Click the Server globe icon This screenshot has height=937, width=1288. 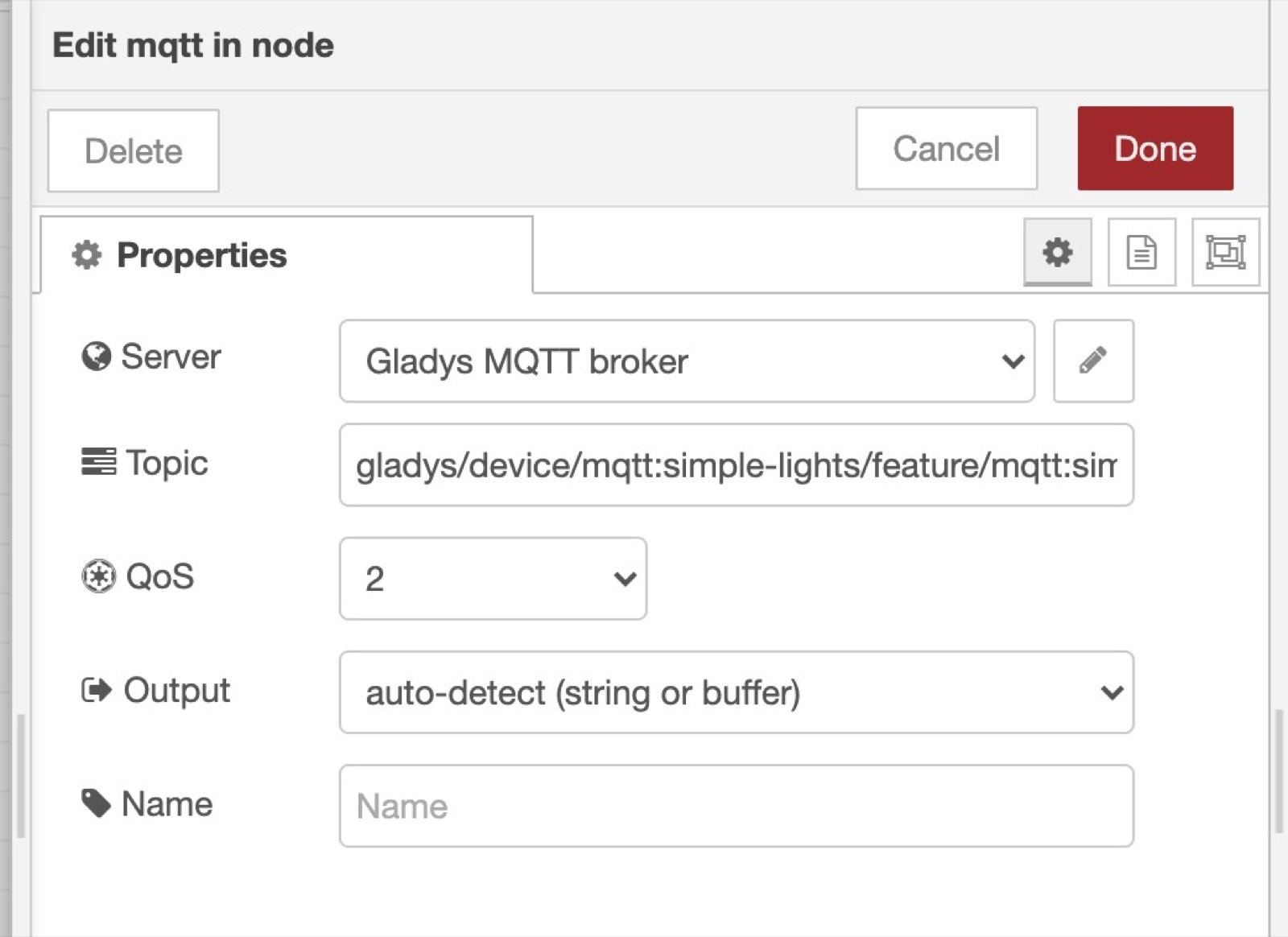[97, 357]
